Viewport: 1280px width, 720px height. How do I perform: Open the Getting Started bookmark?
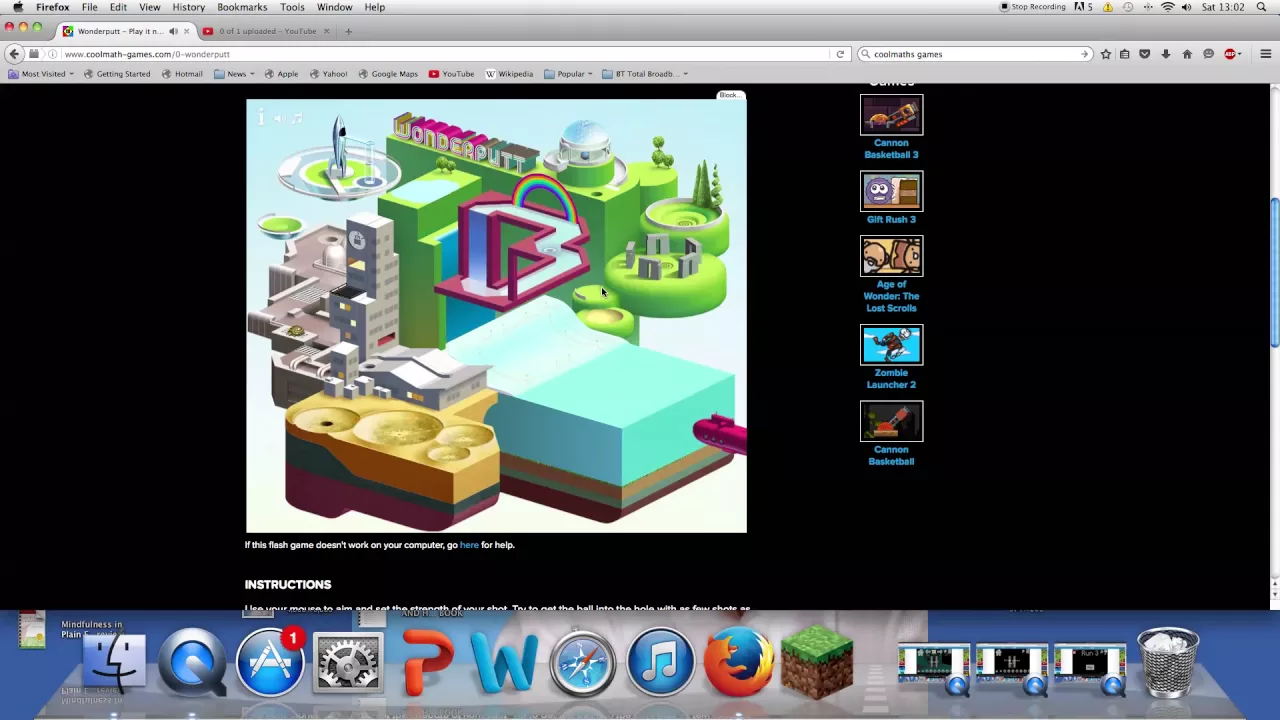(117, 74)
